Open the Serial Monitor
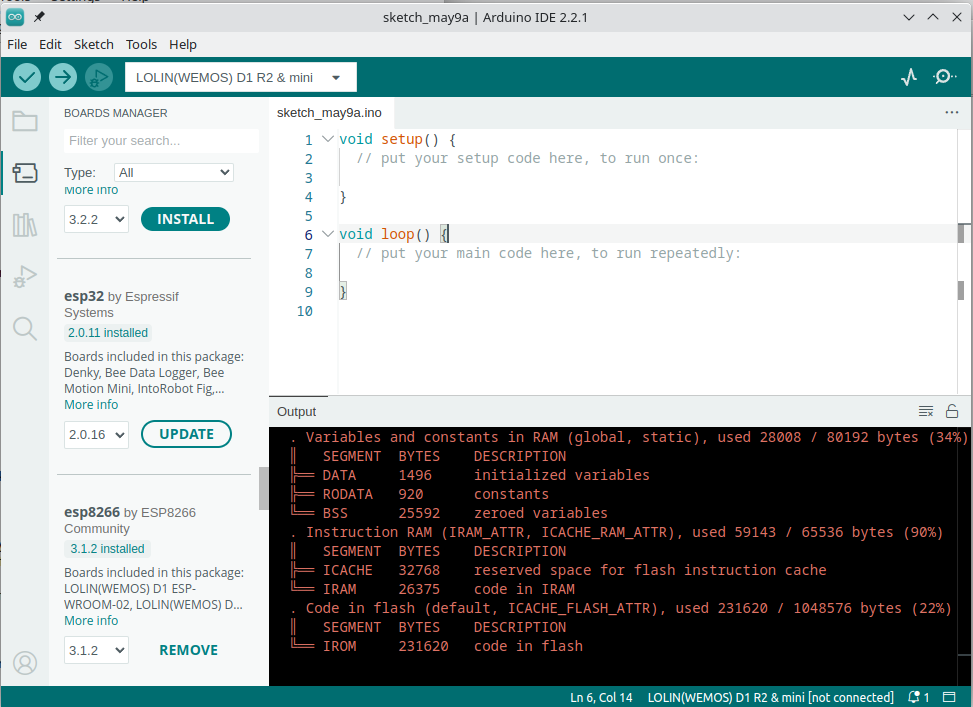 [944, 77]
